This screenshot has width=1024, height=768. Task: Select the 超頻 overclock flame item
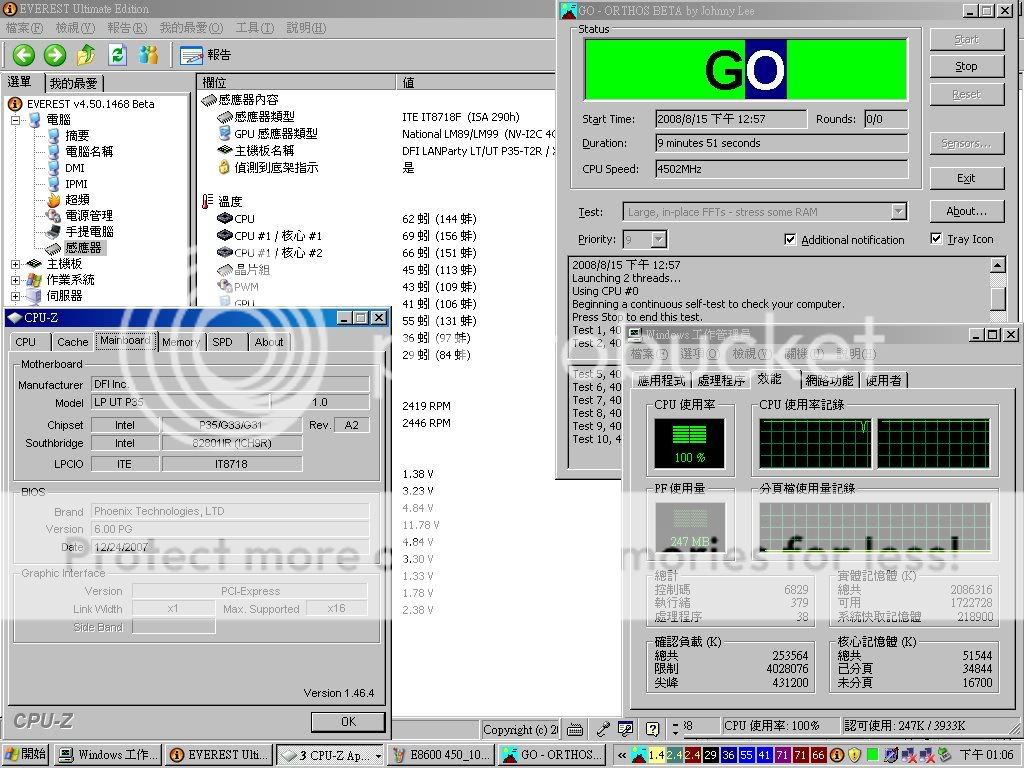pyautogui.click(x=76, y=200)
